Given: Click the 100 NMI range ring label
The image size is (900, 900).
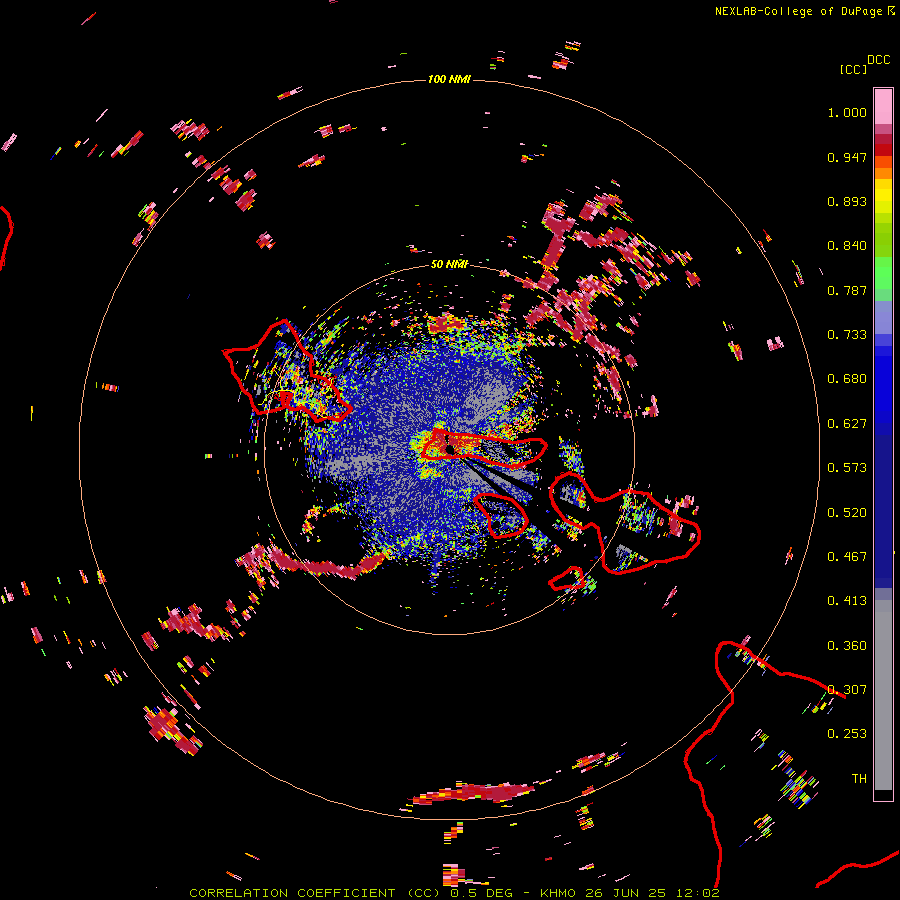Looking at the screenshot, I should point(449,79).
